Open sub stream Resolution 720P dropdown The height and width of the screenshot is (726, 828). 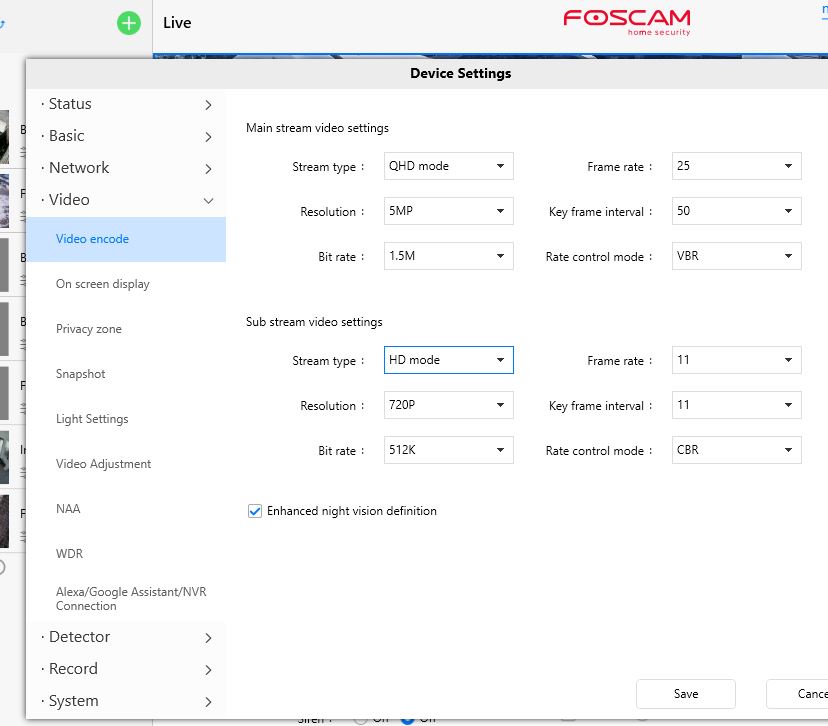coord(448,405)
